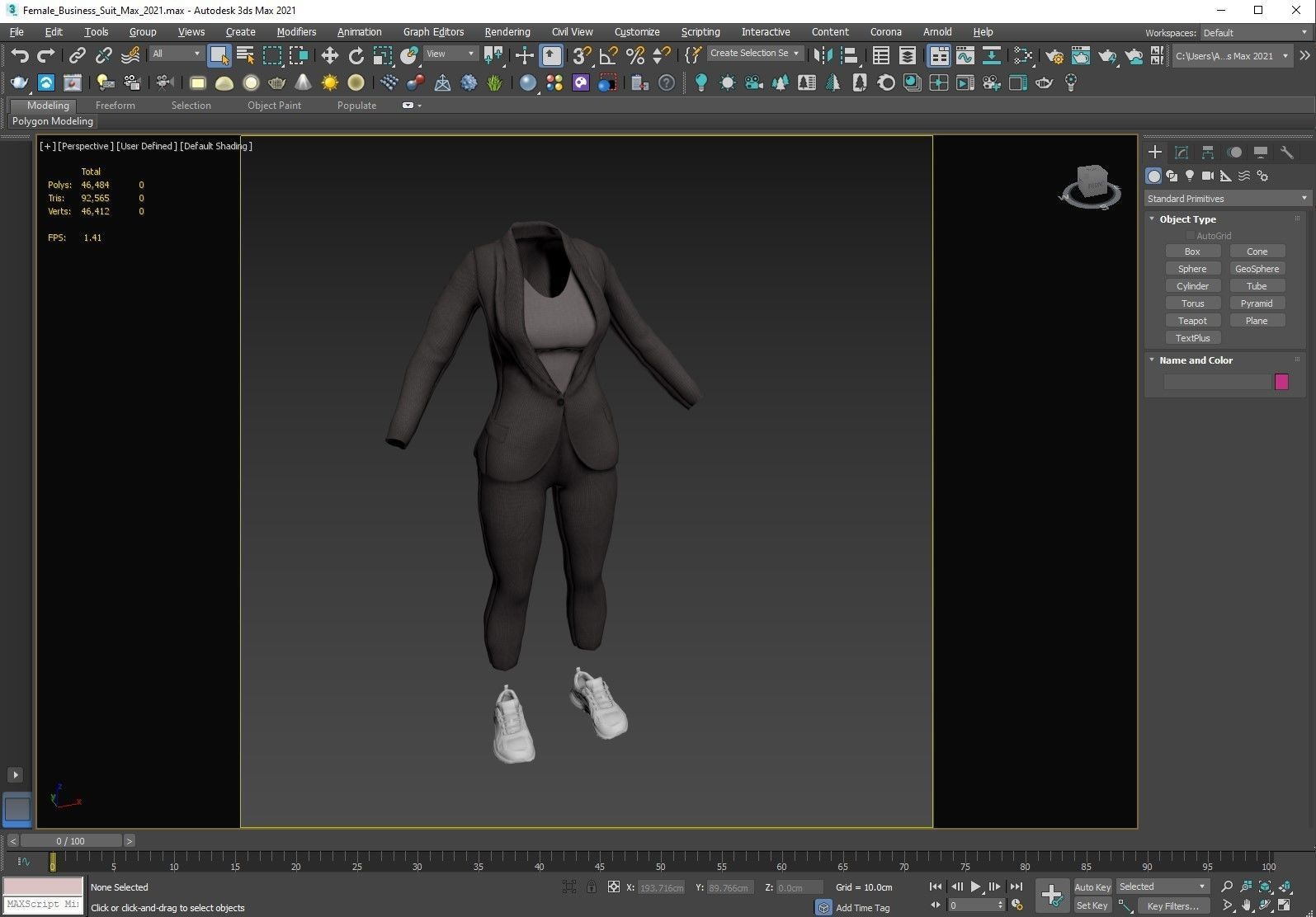Toggle the Percent Snap icon

click(x=634, y=55)
